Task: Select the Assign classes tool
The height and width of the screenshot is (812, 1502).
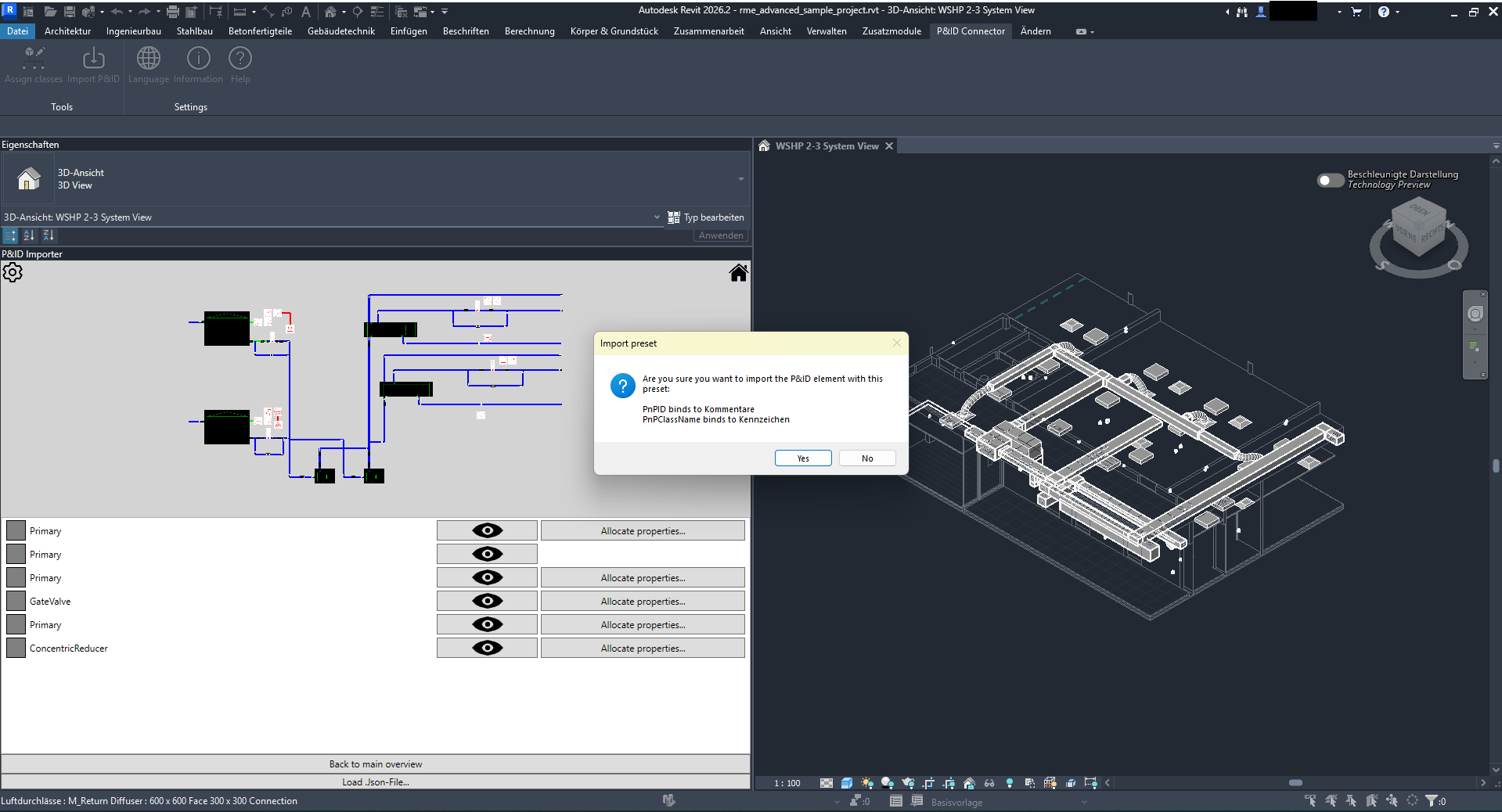Action: coord(33,64)
